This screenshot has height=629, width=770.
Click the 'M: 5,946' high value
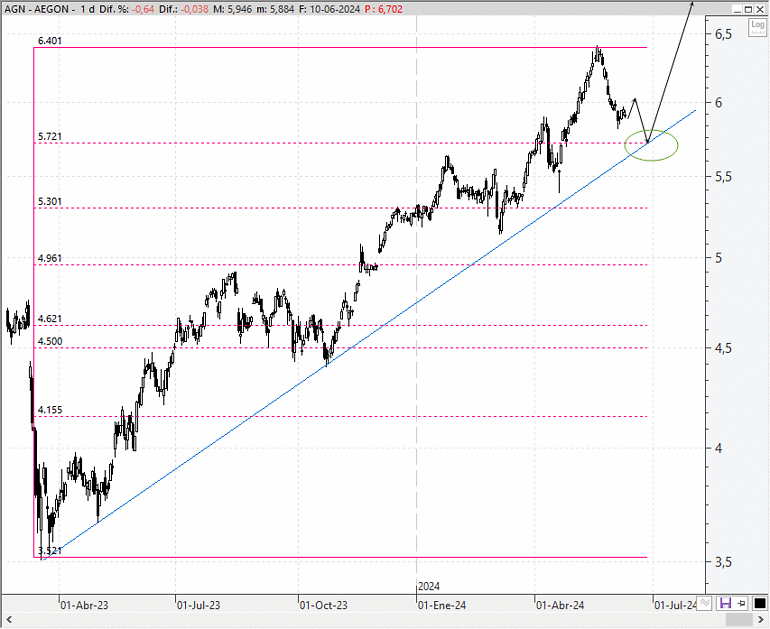coord(233,9)
